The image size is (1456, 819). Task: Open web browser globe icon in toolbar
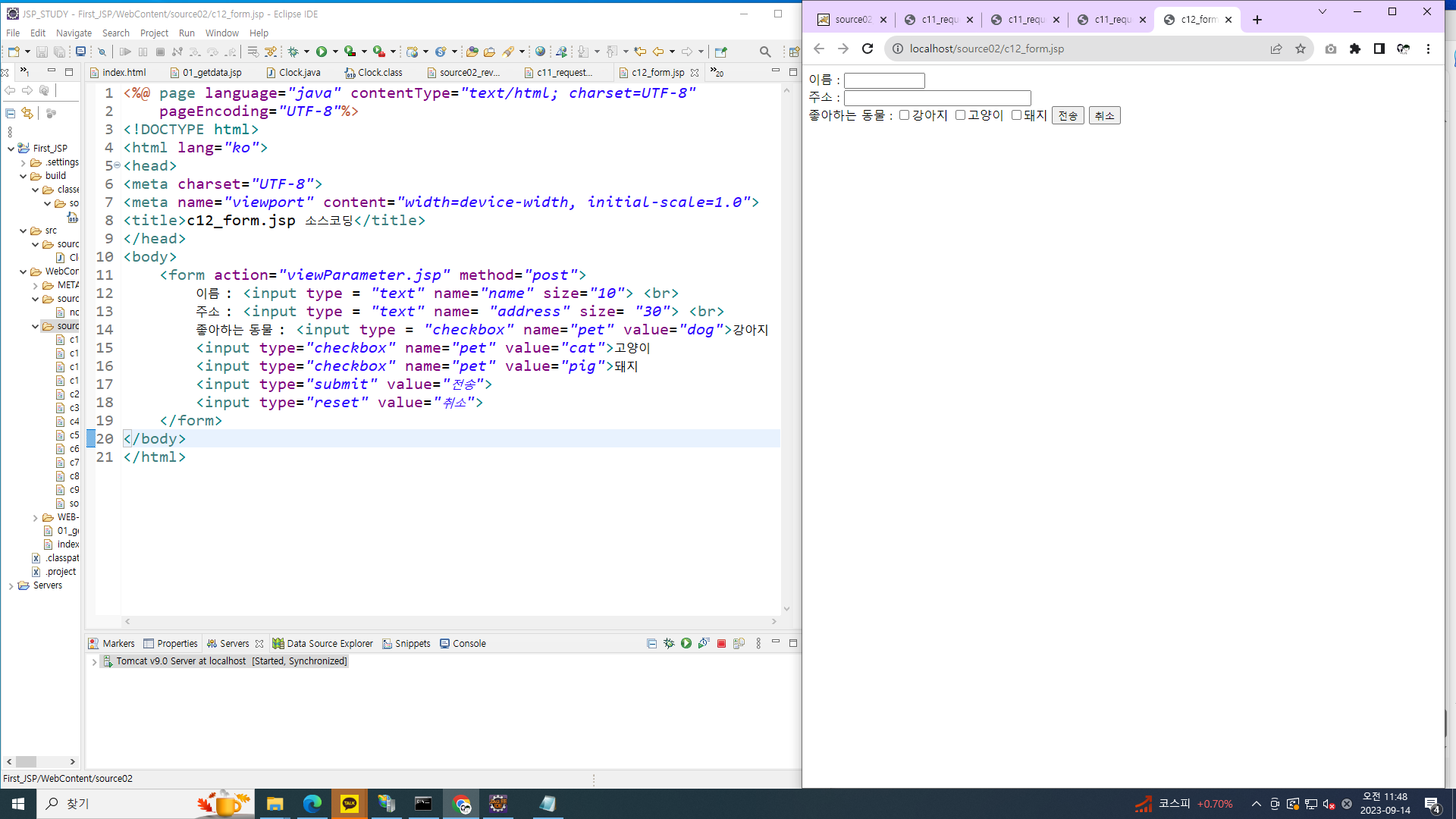pos(540,52)
